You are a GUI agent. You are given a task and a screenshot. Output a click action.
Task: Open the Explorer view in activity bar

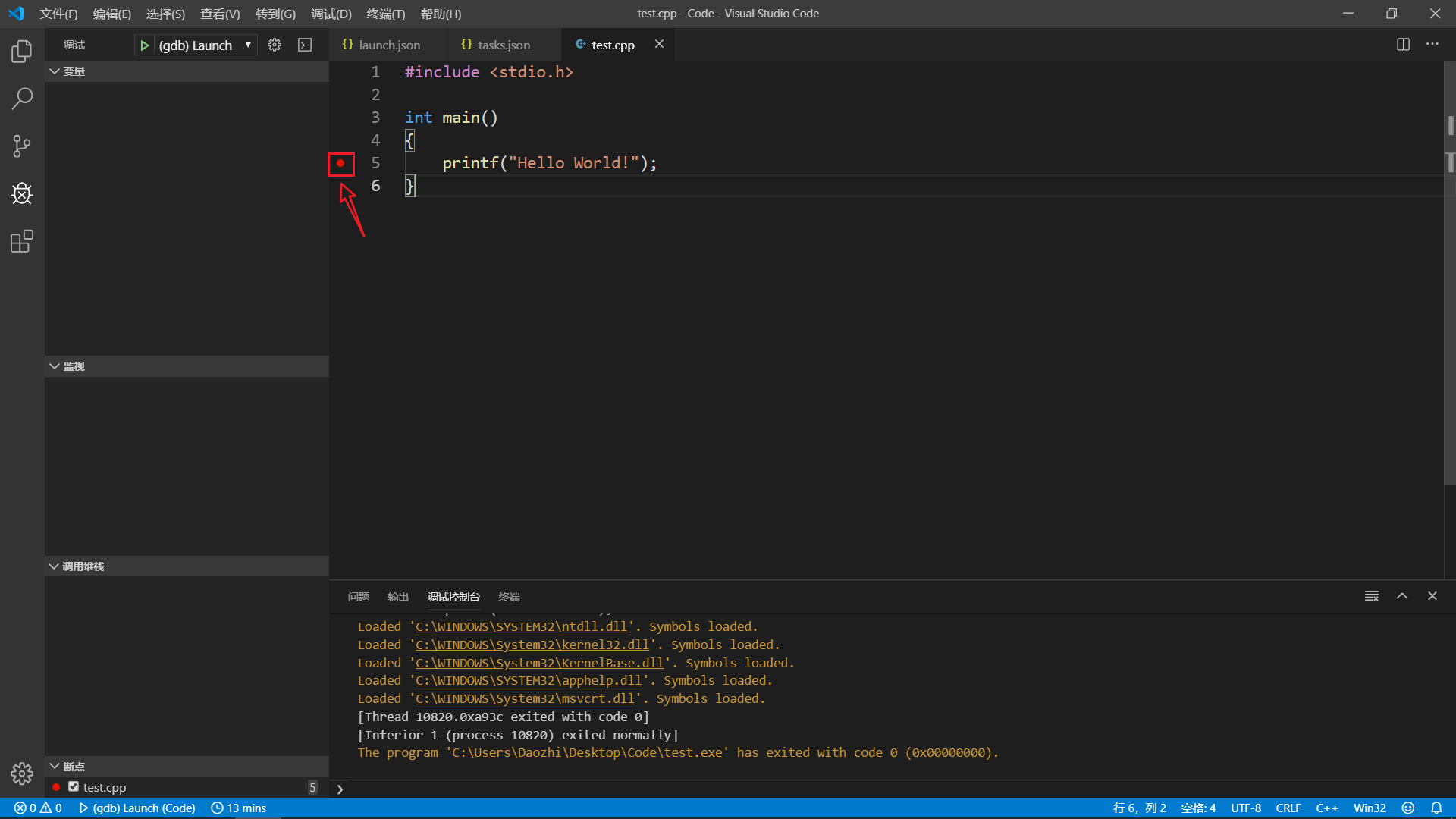coord(22,51)
